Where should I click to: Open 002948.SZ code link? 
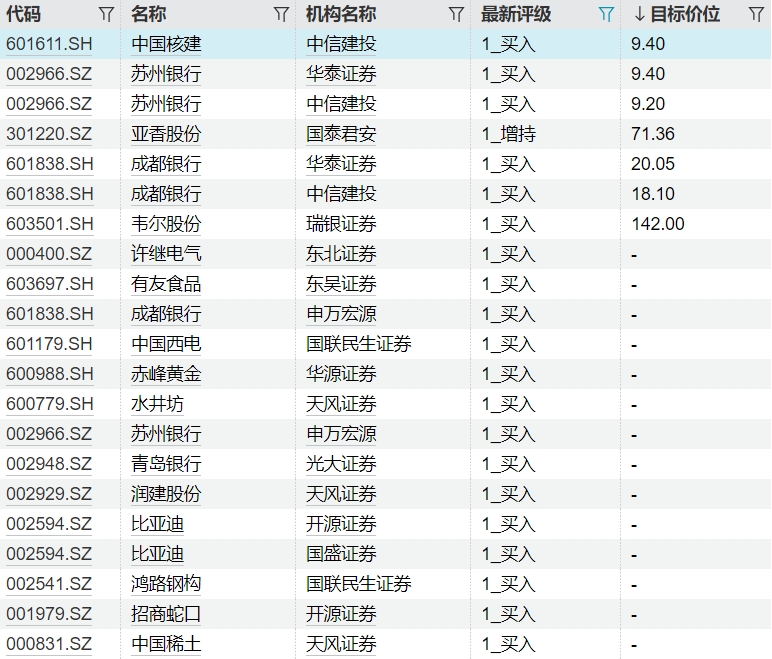[x=49, y=464]
